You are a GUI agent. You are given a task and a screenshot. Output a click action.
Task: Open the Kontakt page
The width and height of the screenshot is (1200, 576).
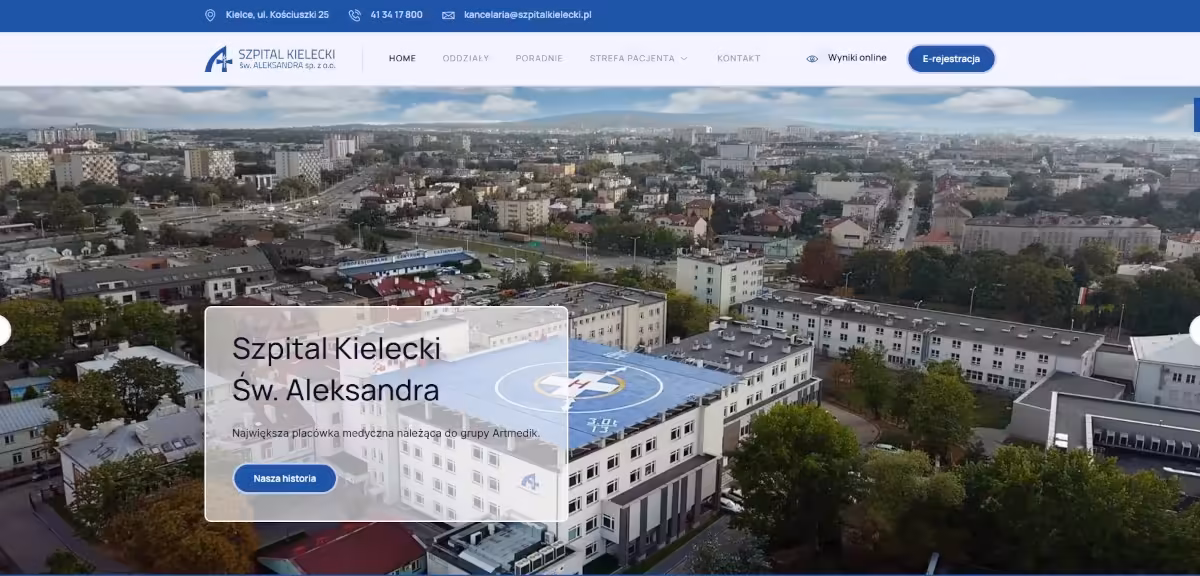[x=738, y=59]
